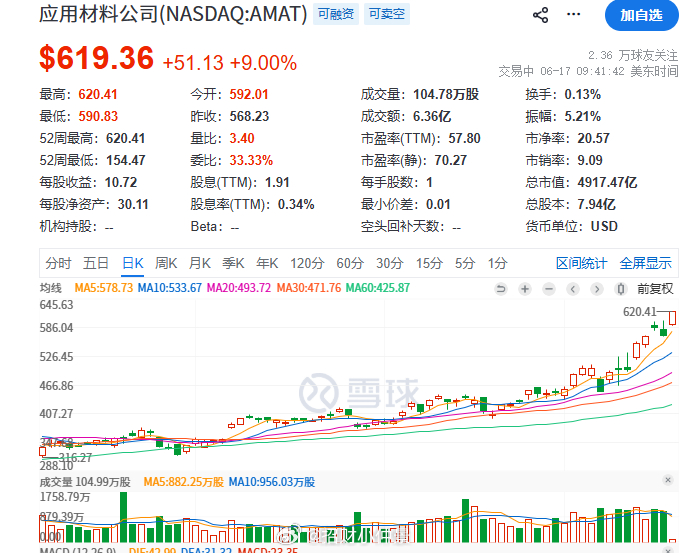Screen dimensions: 690x553
Task: Click the 可卖空 tag
Action: 387,14
